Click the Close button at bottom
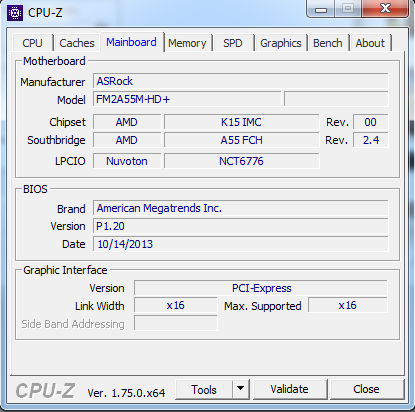This screenshot has width=415, height=412. pos(366,389)
